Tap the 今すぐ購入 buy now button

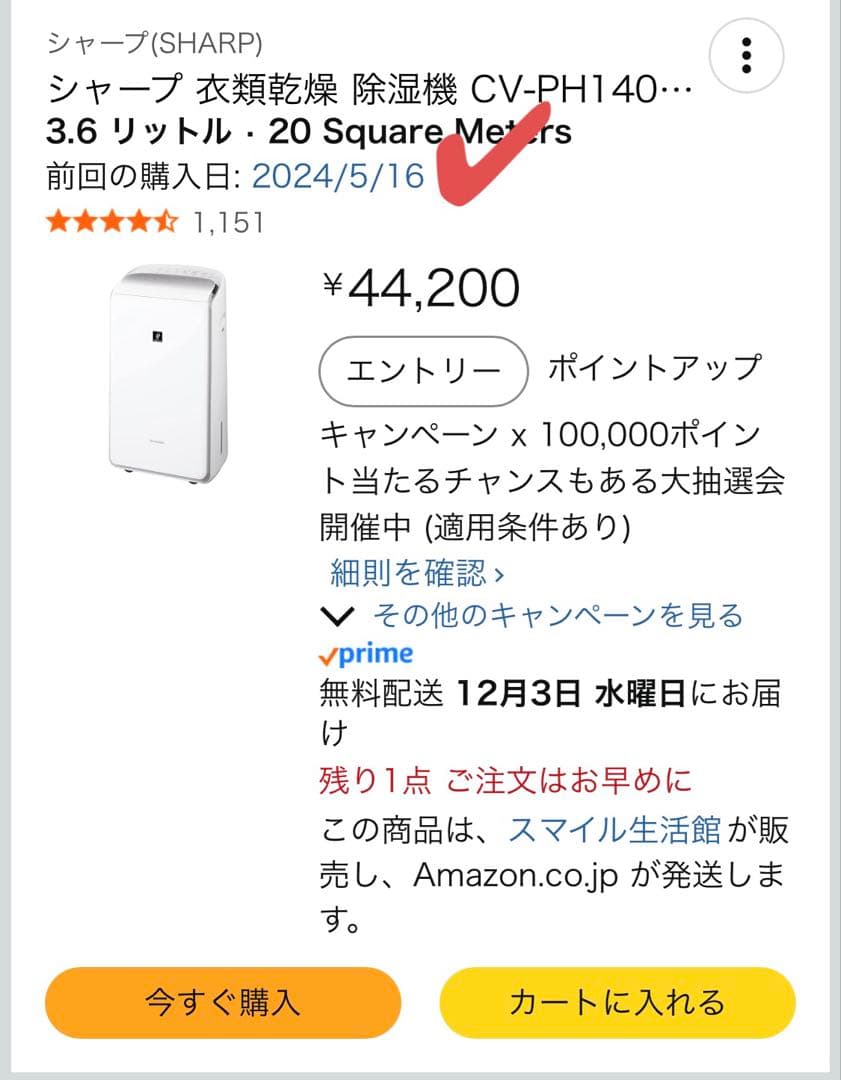(x=222, y=1001)
